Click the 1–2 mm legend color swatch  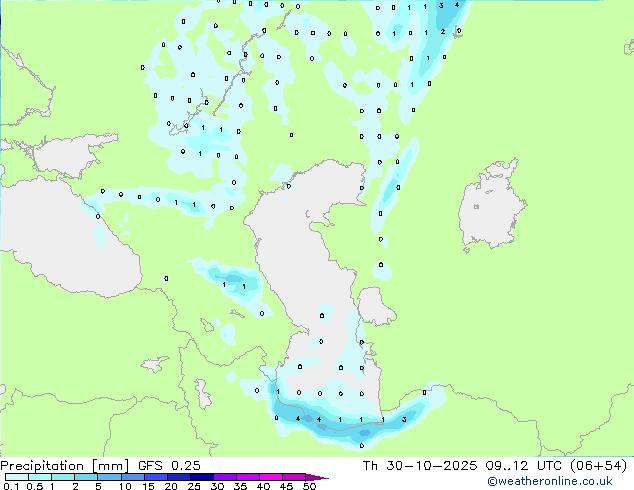pos(63,477)
